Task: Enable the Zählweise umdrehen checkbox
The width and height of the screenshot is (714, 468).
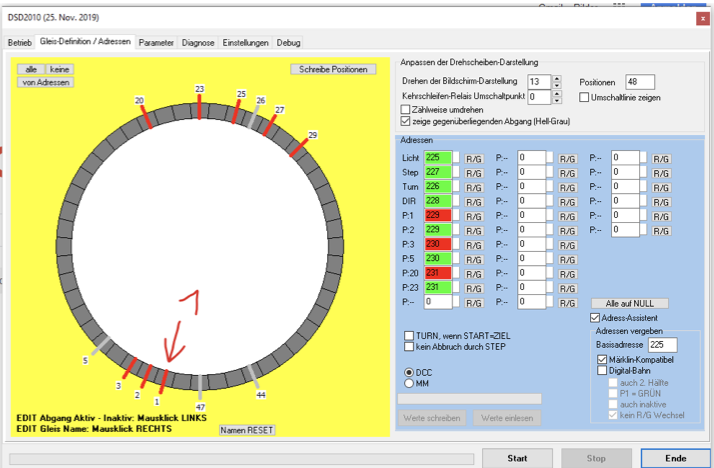Action: pos(405,108)
